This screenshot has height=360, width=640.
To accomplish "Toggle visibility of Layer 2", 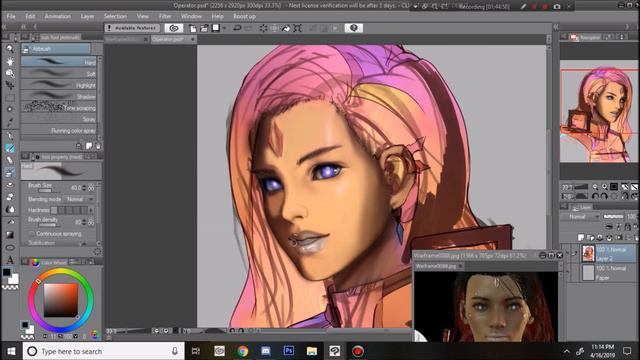I will pyautogui.click(x=567, y=253).
